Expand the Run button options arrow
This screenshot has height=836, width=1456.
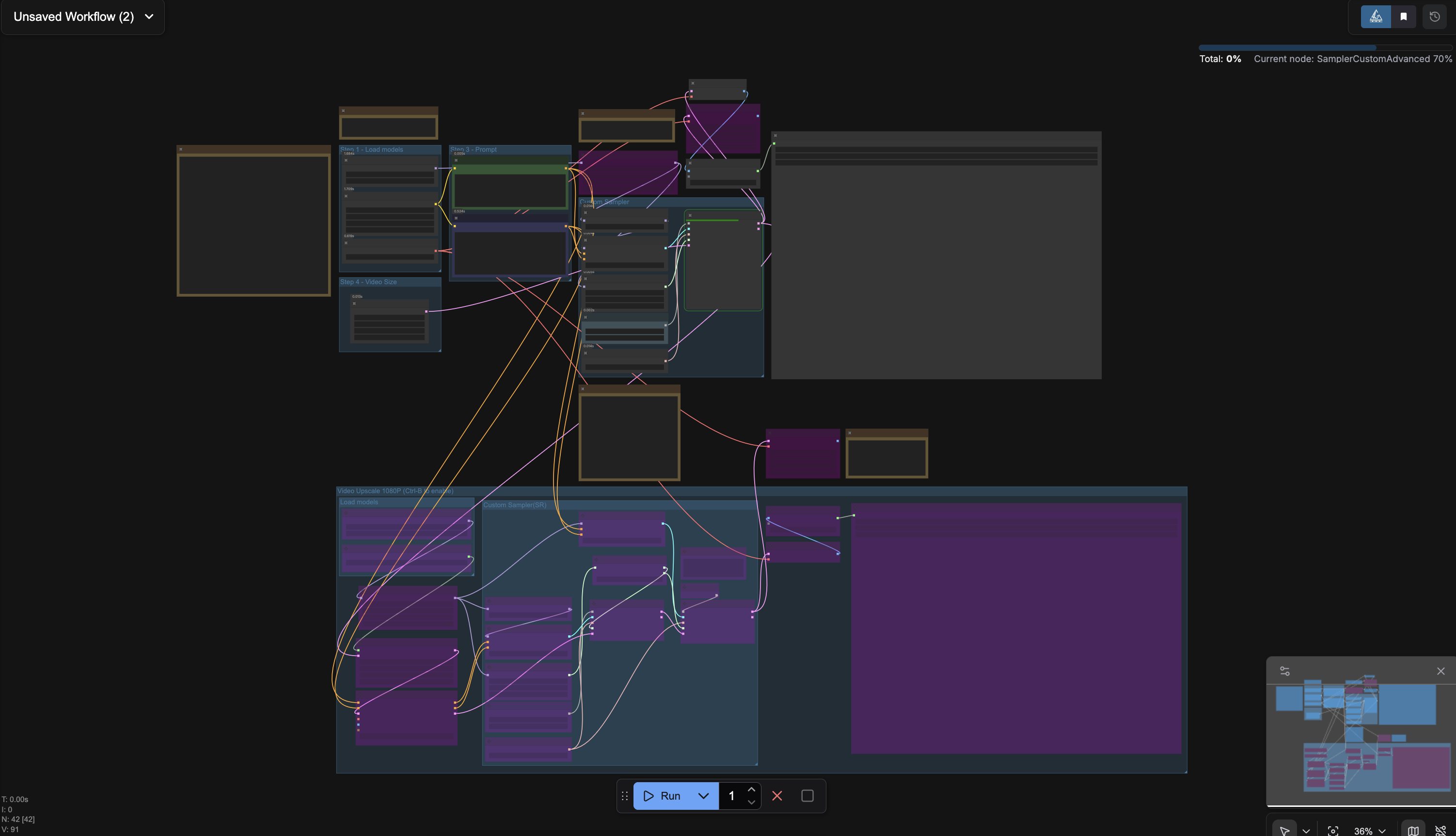tap(704, 796)
